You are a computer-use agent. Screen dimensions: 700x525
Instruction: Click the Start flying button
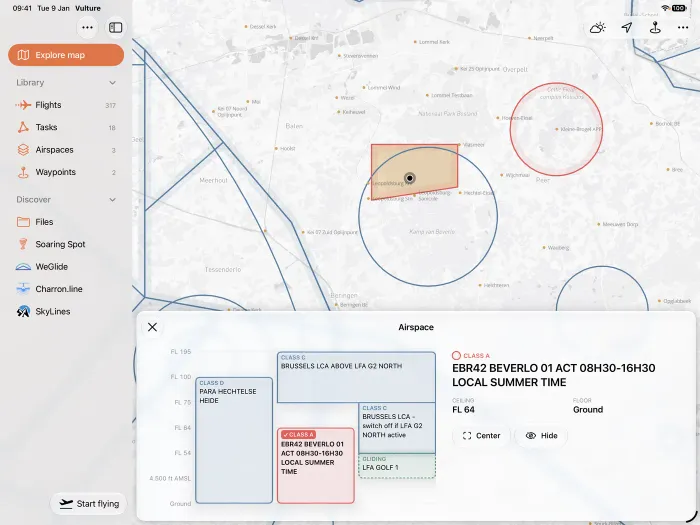pyautogui.click(x=89, y=504)
